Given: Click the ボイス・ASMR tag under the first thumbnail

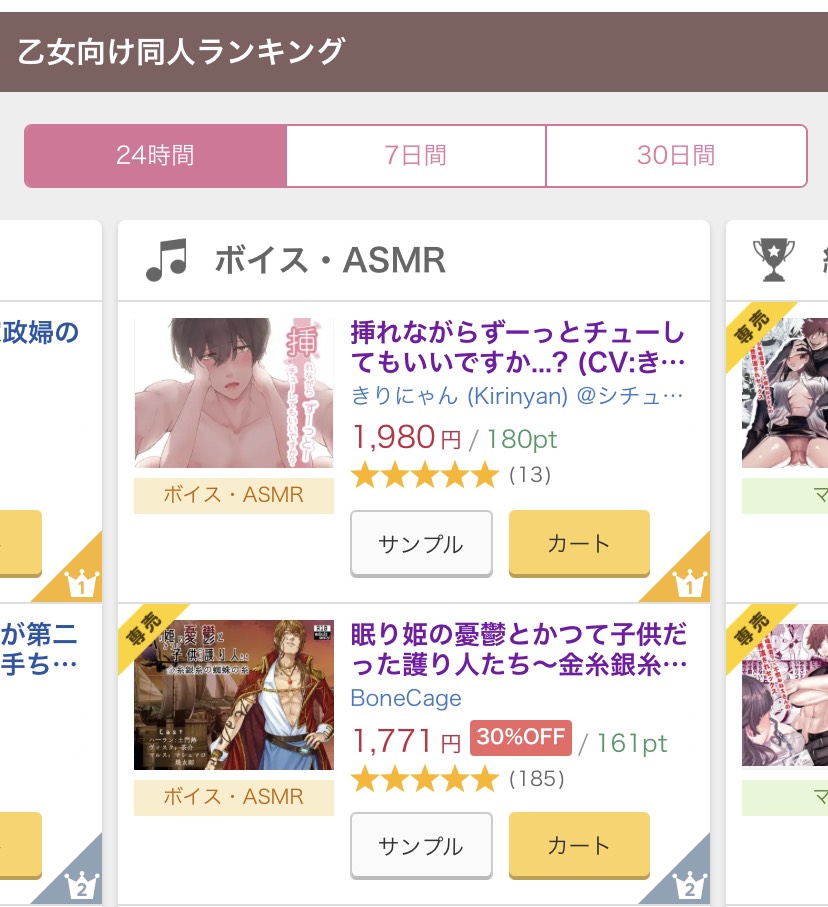Looking at the screenshot, I should [234, 495].
